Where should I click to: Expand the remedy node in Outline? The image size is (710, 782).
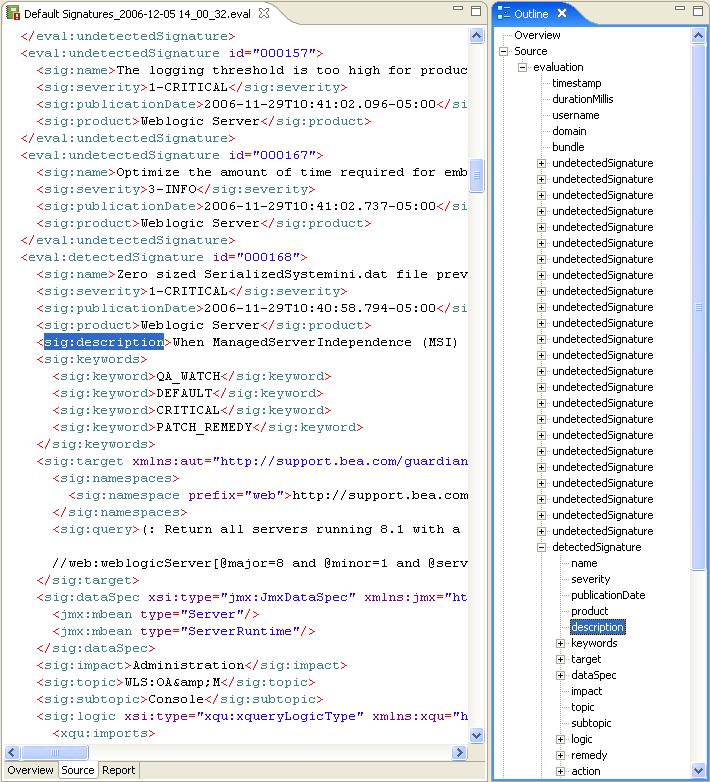point(560,756)
